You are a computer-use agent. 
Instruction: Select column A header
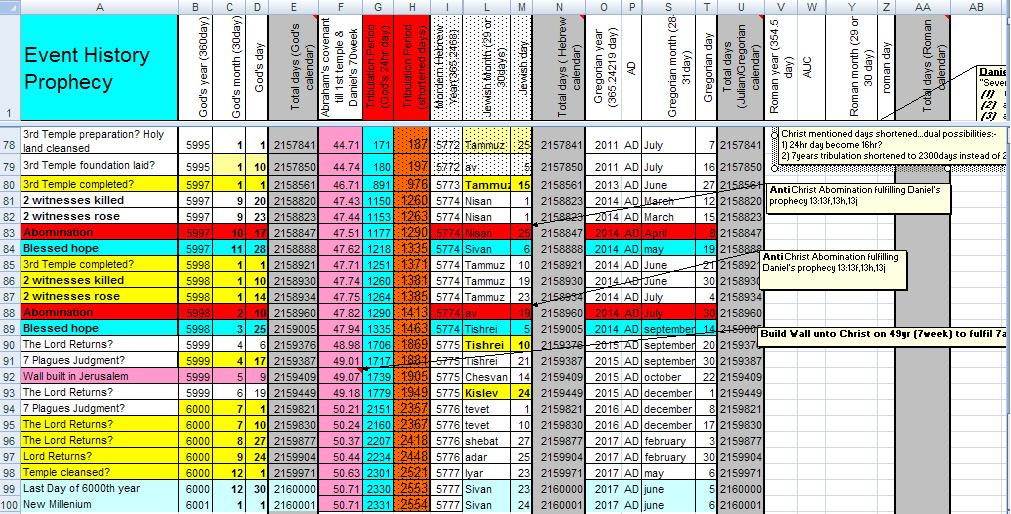tap(99, 7)
